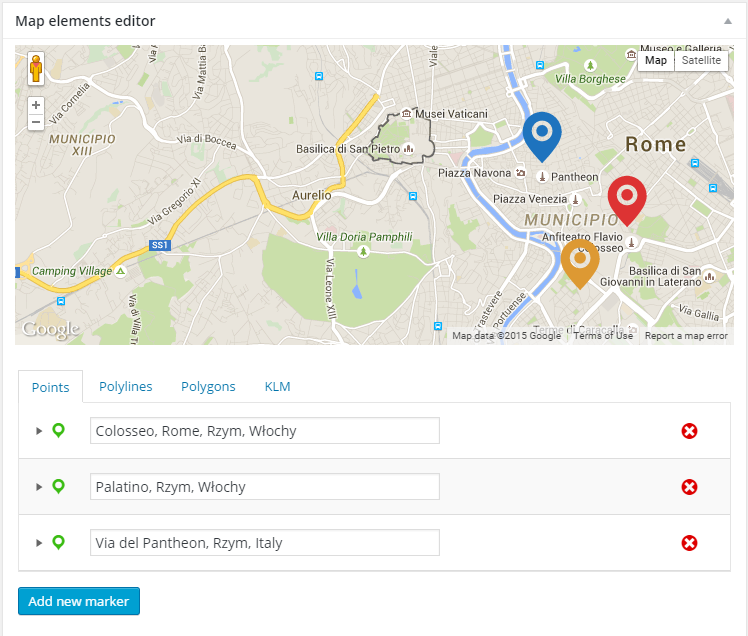Image resolution: width=748 pixels, height=636 pixels.
Task: Expand the Colosseo marker row
Action: 39,431
